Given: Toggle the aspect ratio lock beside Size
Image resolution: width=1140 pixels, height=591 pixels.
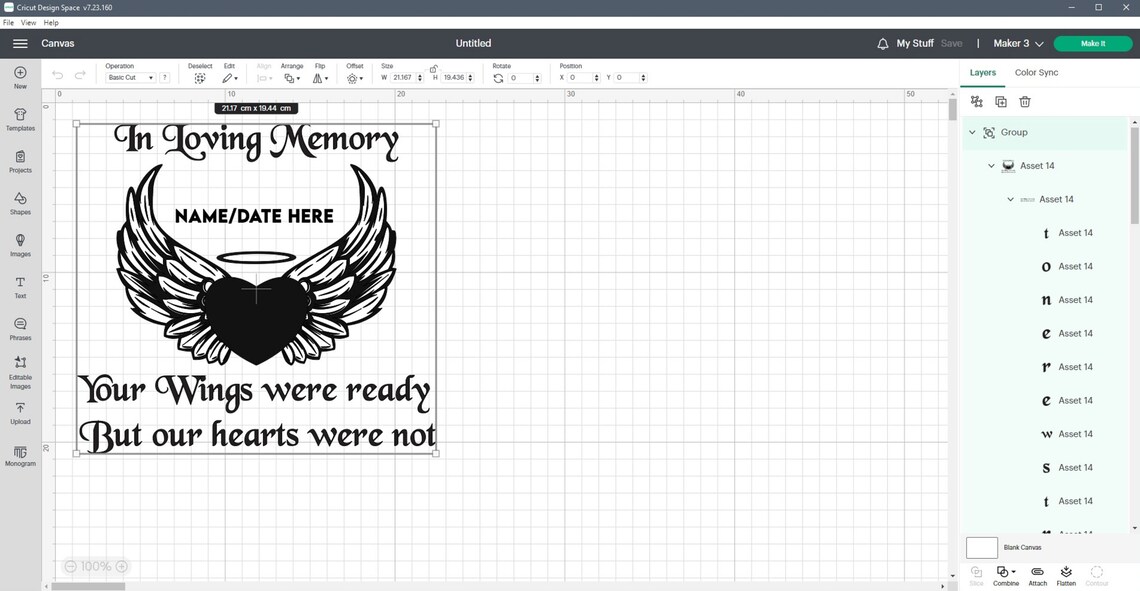Looking at the screenshot, I should click(433, 70).
